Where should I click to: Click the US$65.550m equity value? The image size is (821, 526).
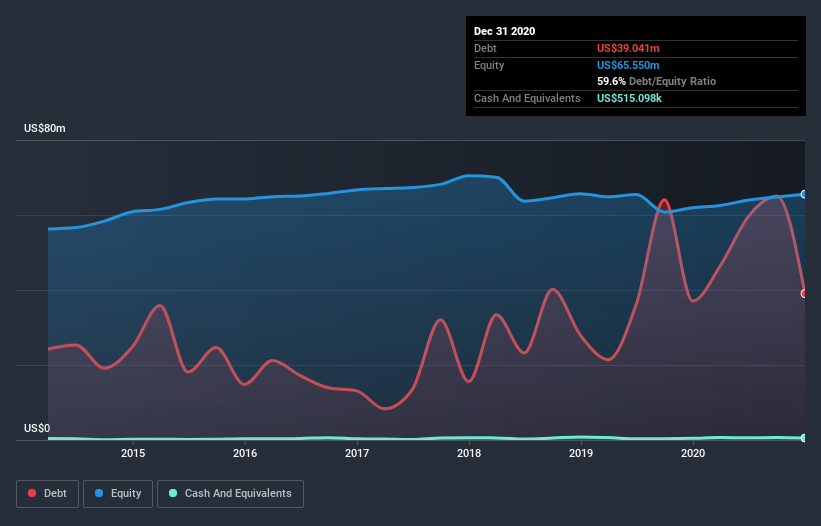pyautogui.click(x=628, y=65)
